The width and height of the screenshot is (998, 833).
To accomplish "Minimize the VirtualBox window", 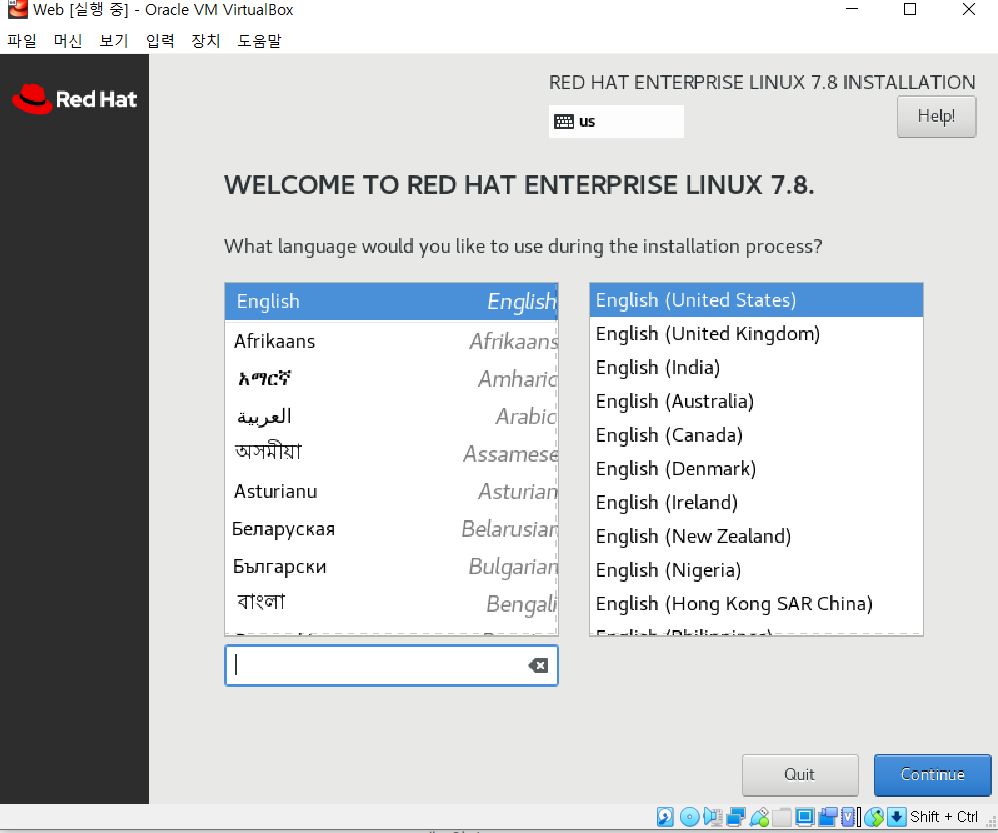I will 852,10.
